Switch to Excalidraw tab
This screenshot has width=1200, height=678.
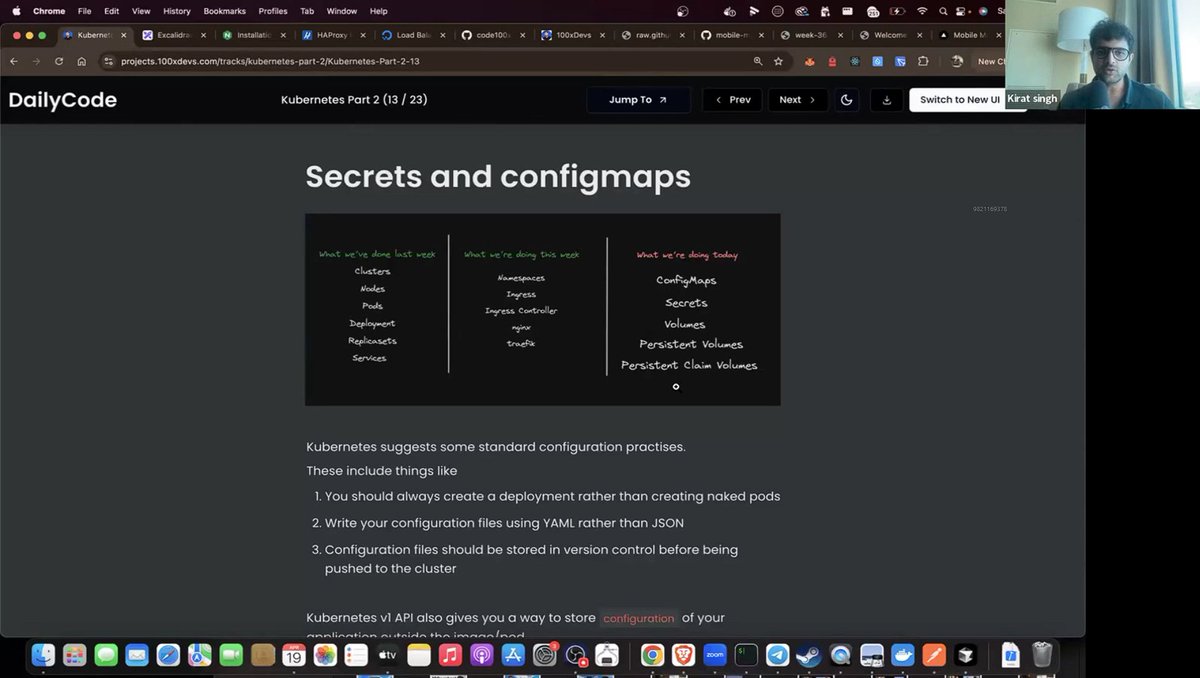(172, 35)
